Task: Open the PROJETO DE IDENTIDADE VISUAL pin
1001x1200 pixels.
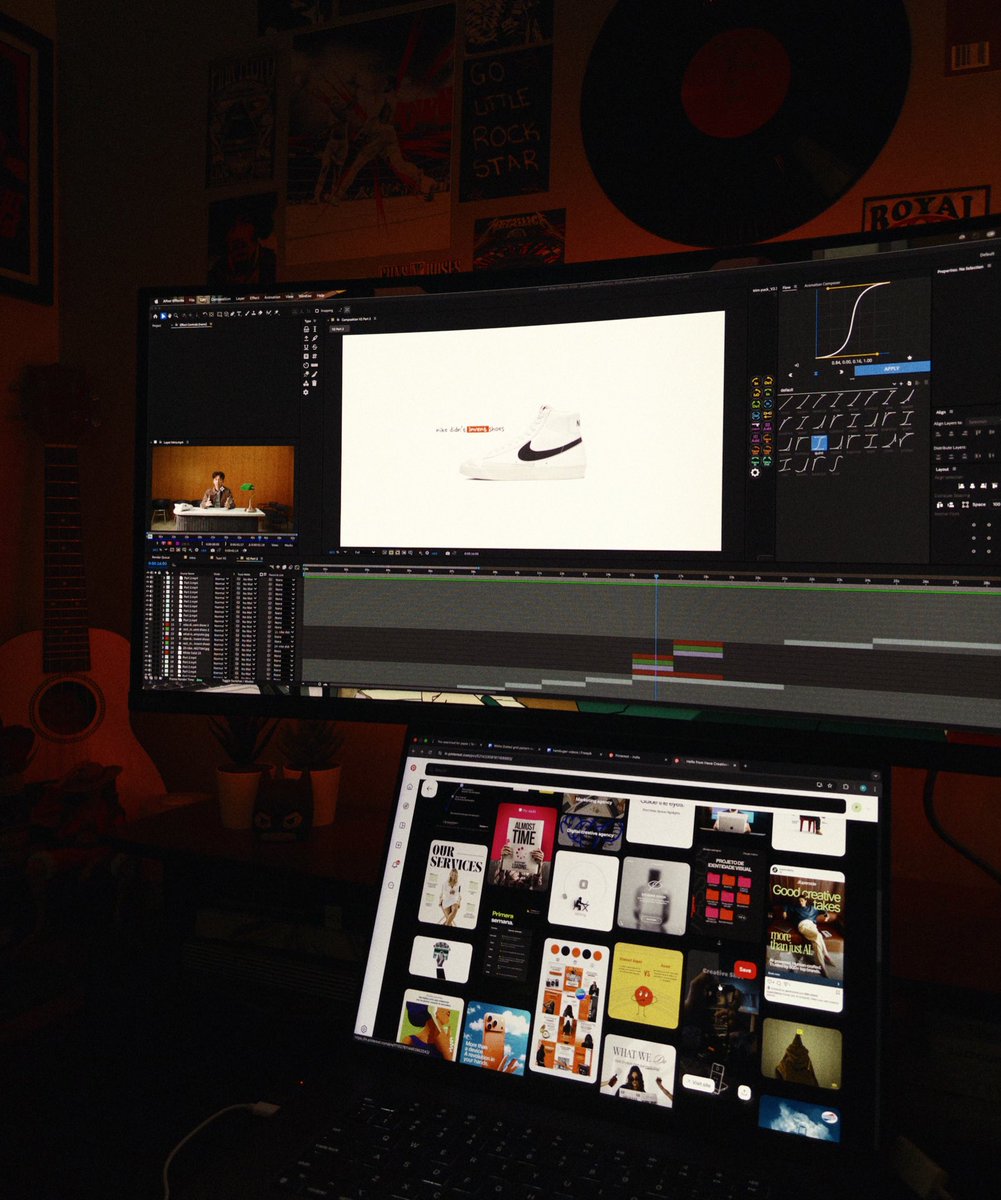Action: [727, 893]
